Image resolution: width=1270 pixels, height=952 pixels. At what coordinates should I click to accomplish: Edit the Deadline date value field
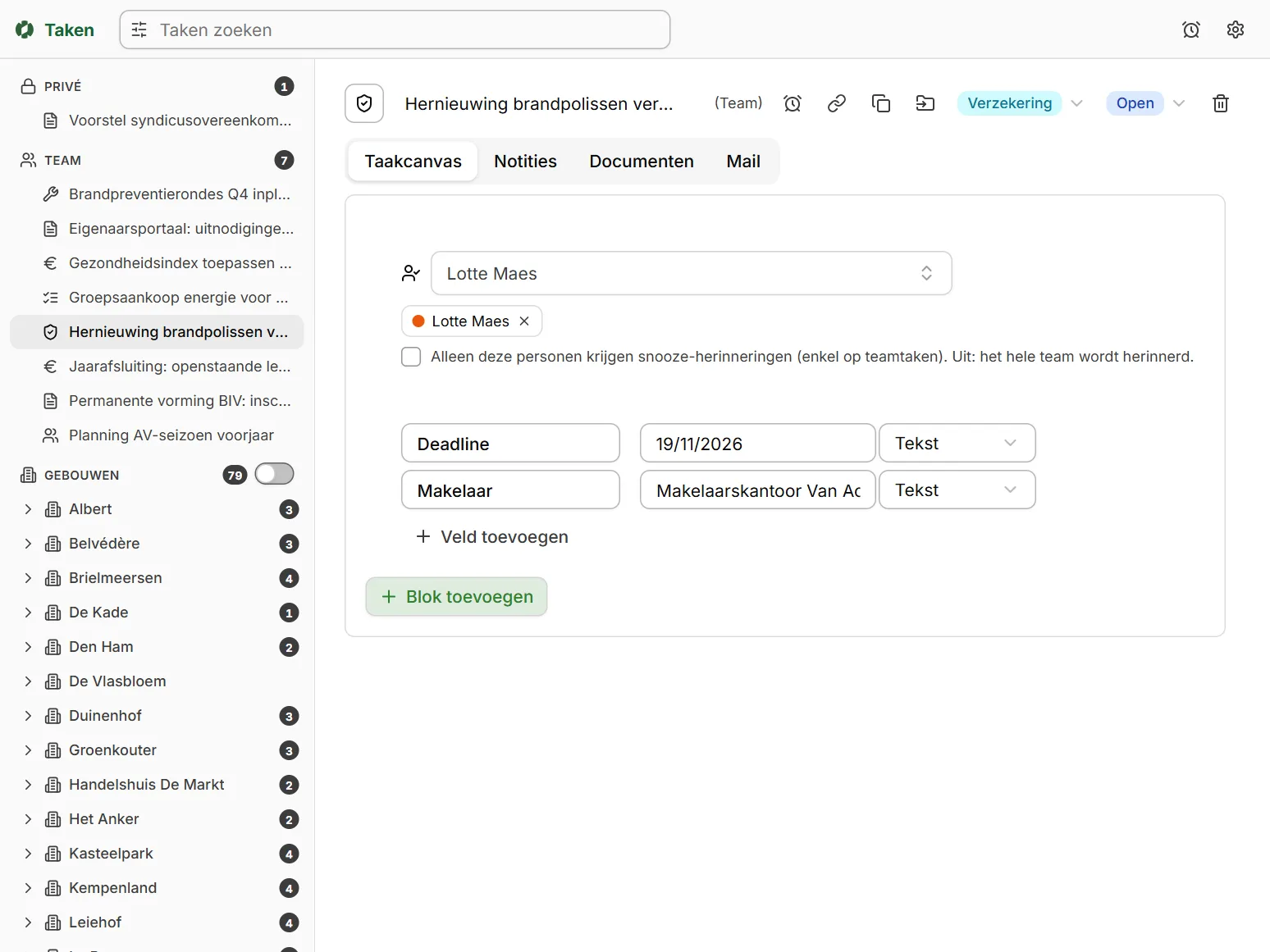pos(758,444)
